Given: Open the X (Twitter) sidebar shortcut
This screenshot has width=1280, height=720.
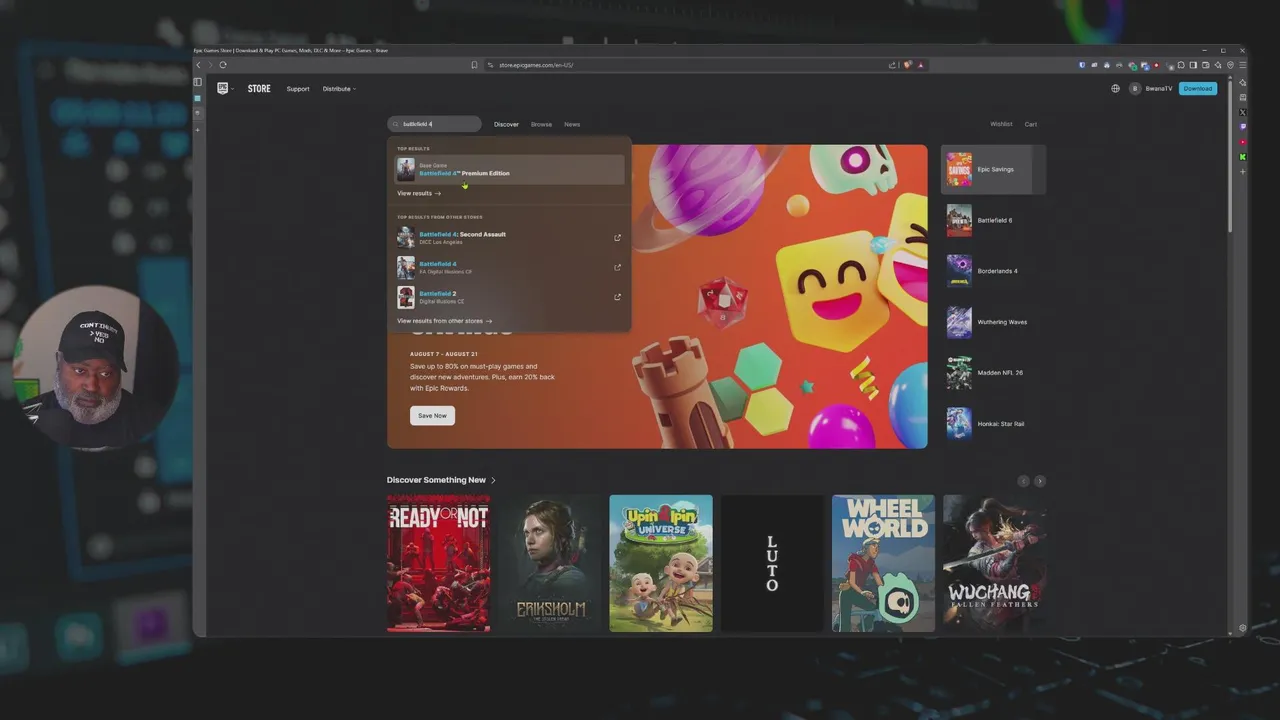Looking at the screenshot, I should pyautogui.click(x=1243, y=112).
